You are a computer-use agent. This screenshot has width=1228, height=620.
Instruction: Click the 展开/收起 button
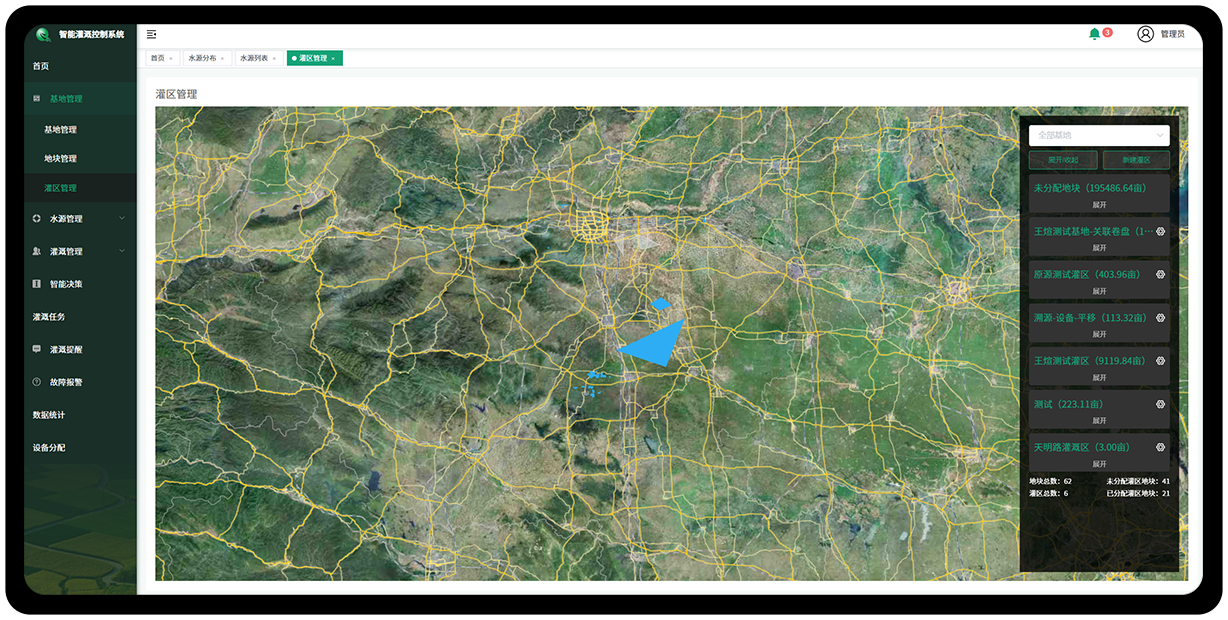[1063, 160]
